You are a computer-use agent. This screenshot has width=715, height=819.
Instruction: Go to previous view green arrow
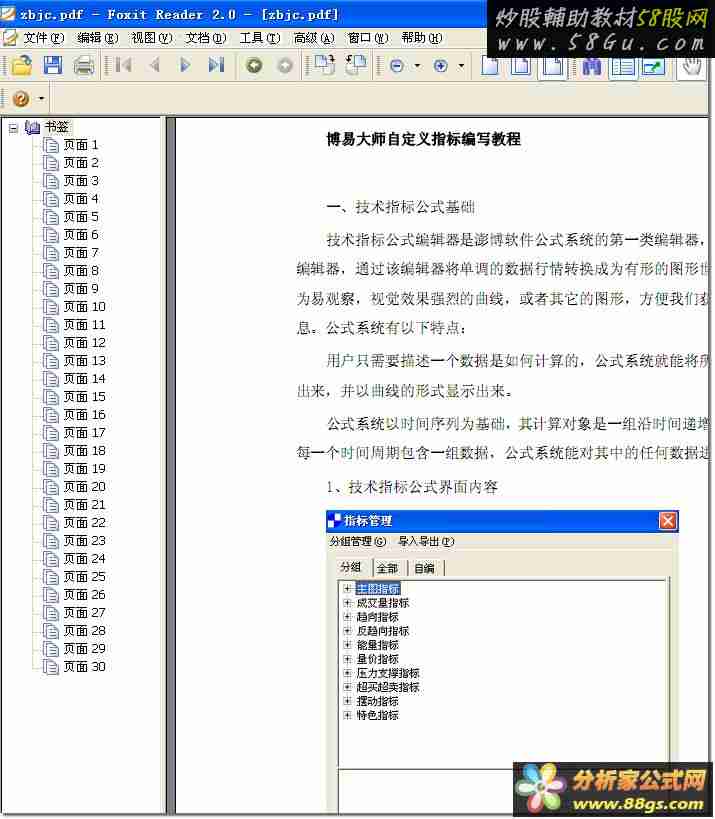pos(254,66)
